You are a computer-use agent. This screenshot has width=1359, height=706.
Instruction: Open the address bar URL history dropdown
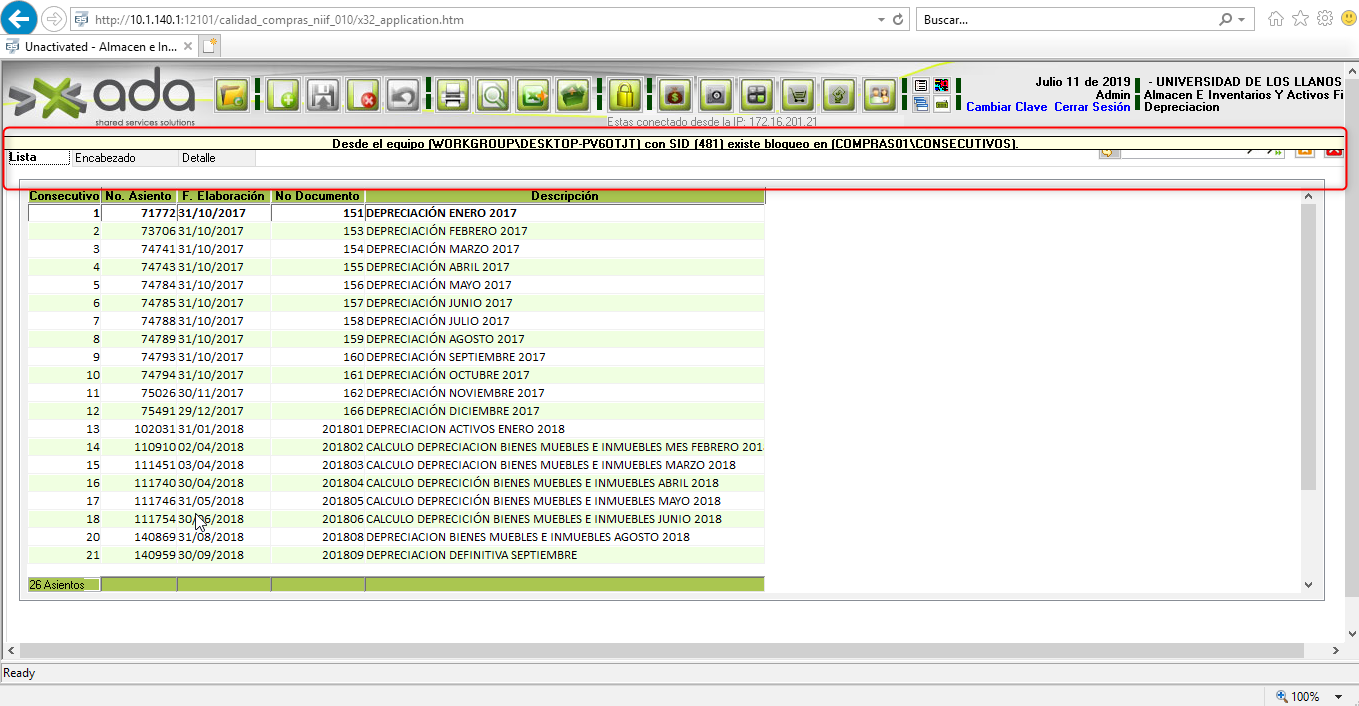click(880, 20)
